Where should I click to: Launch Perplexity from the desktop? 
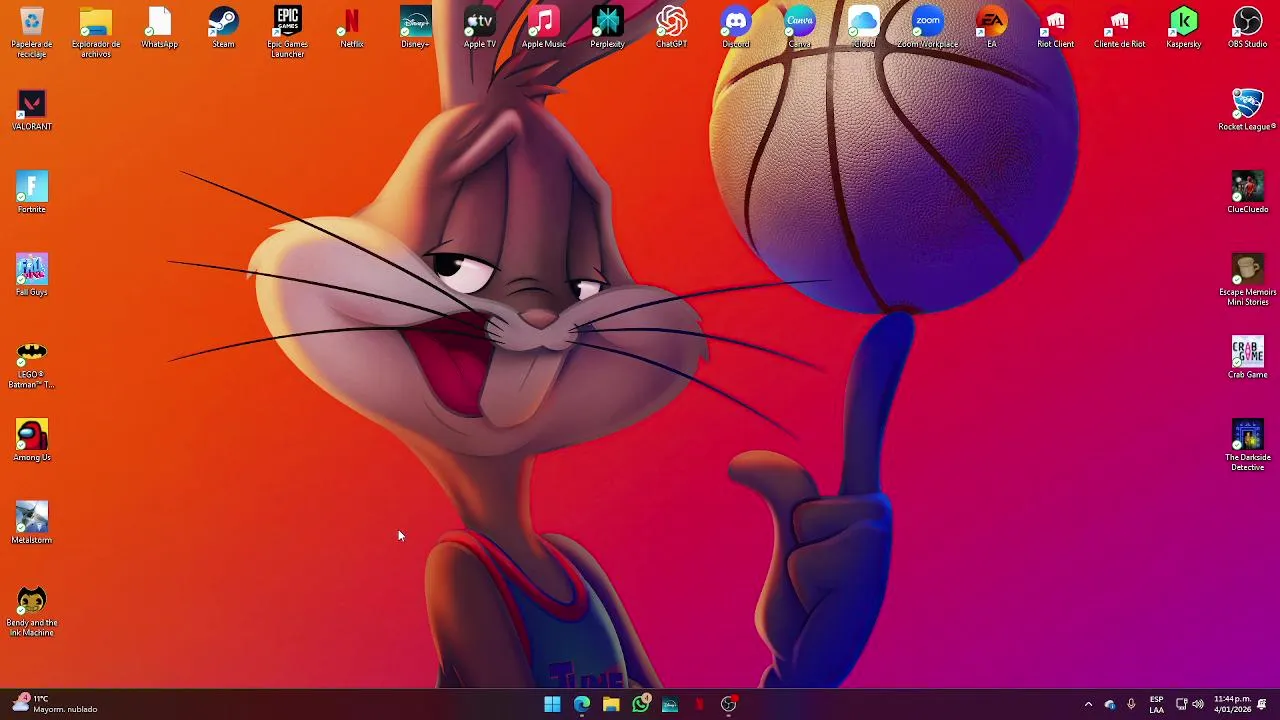tap(607, 28)
